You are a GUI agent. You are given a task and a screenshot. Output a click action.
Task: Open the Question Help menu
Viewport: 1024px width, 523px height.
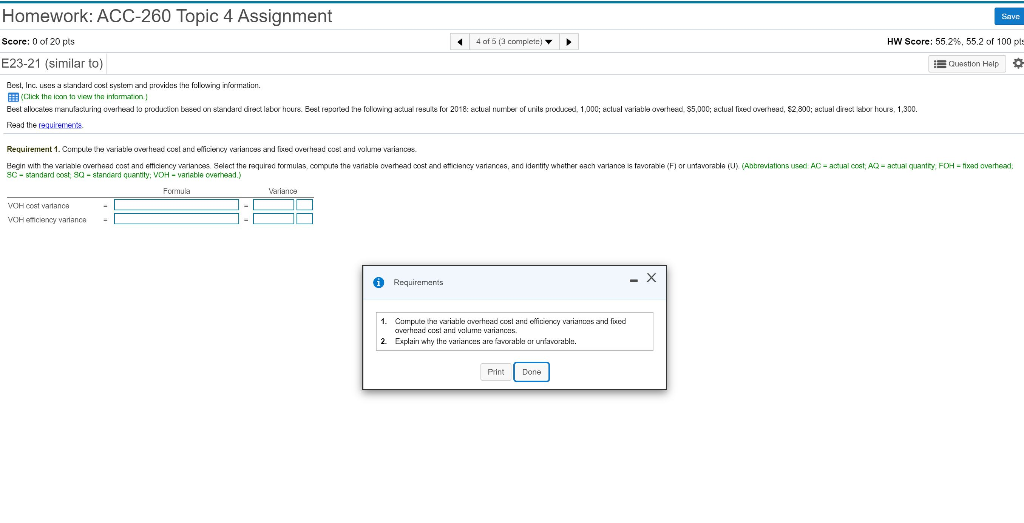click(x=967, y=64)
